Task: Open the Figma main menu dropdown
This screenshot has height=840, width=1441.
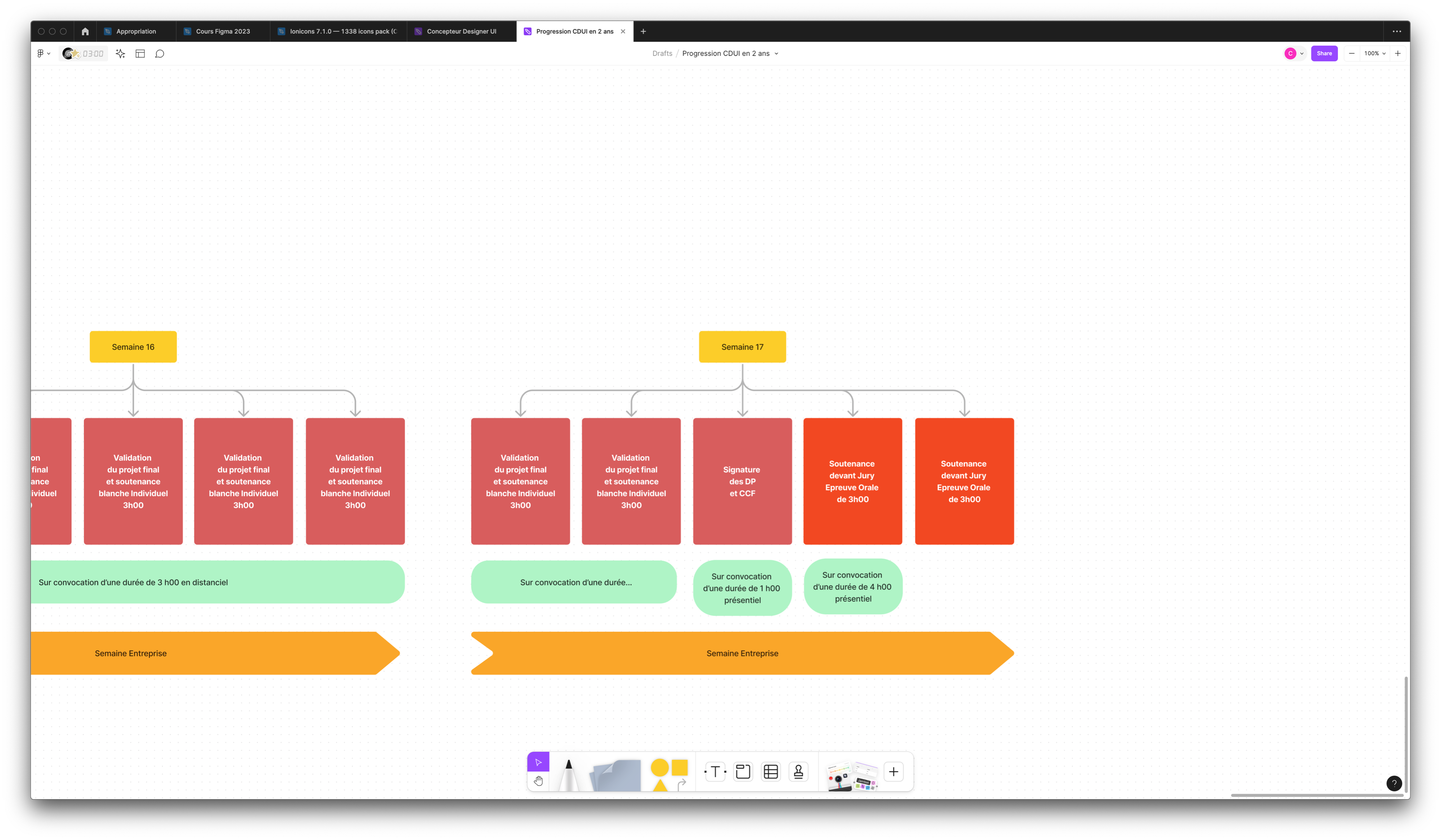Action: [x=44, y=54]
